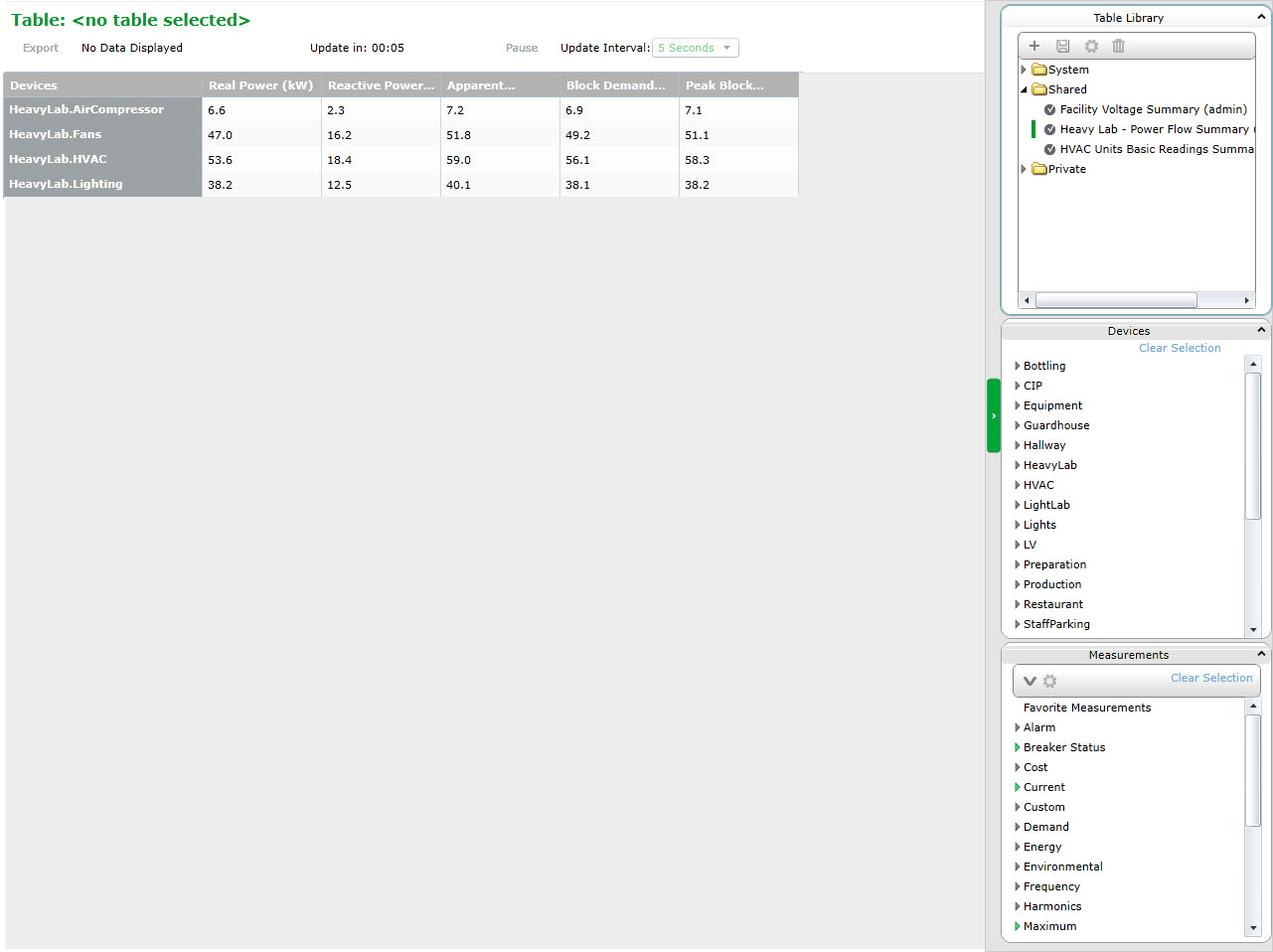
Task: Click the Export link
Action: click(x=40, y=48)
